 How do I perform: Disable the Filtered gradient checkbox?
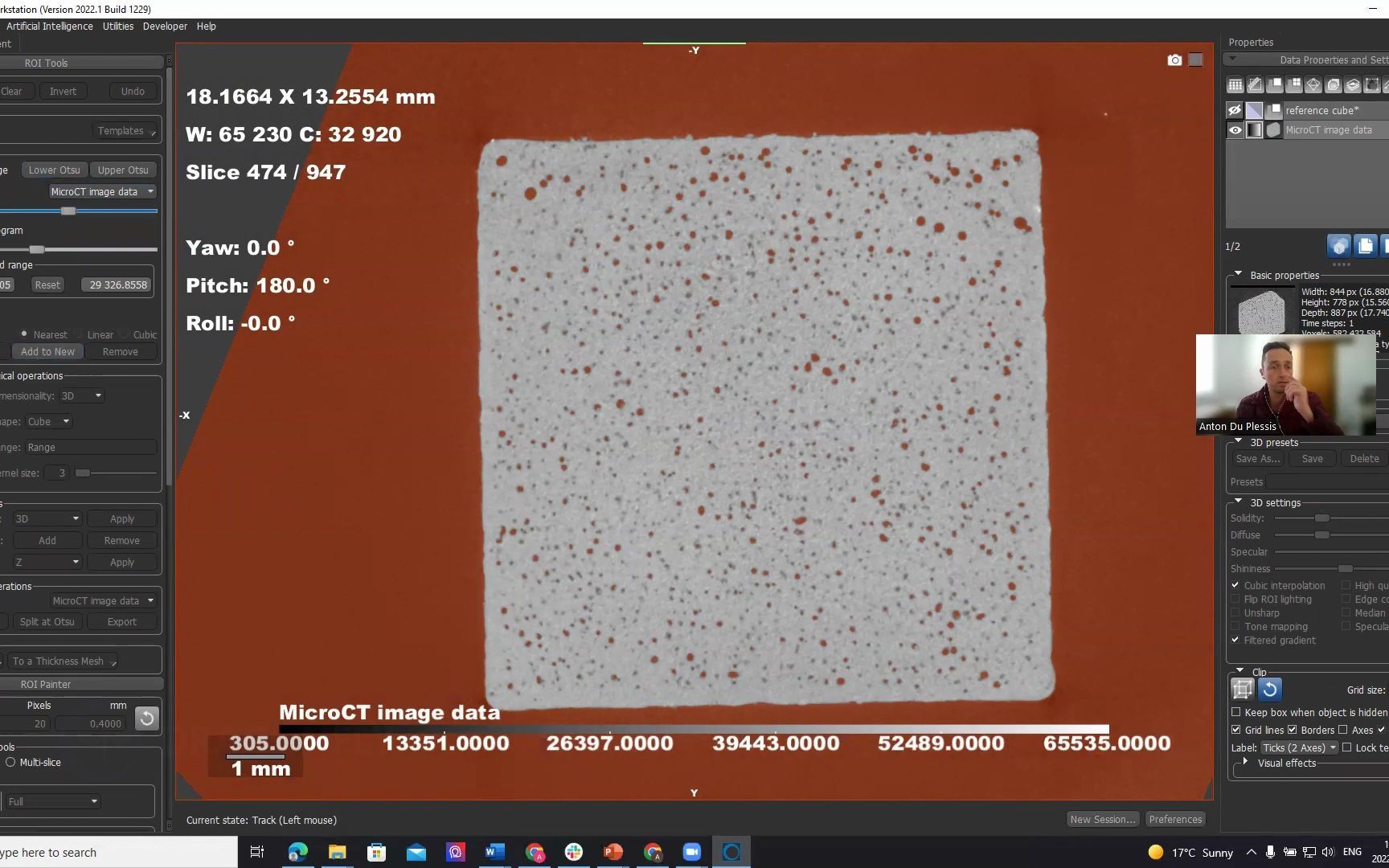pos(1235,640)
